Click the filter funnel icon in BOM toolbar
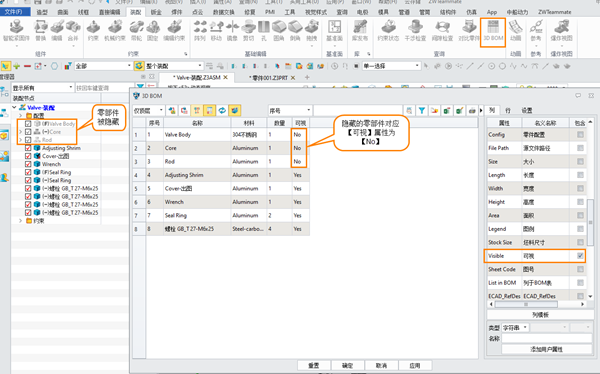 421,111
